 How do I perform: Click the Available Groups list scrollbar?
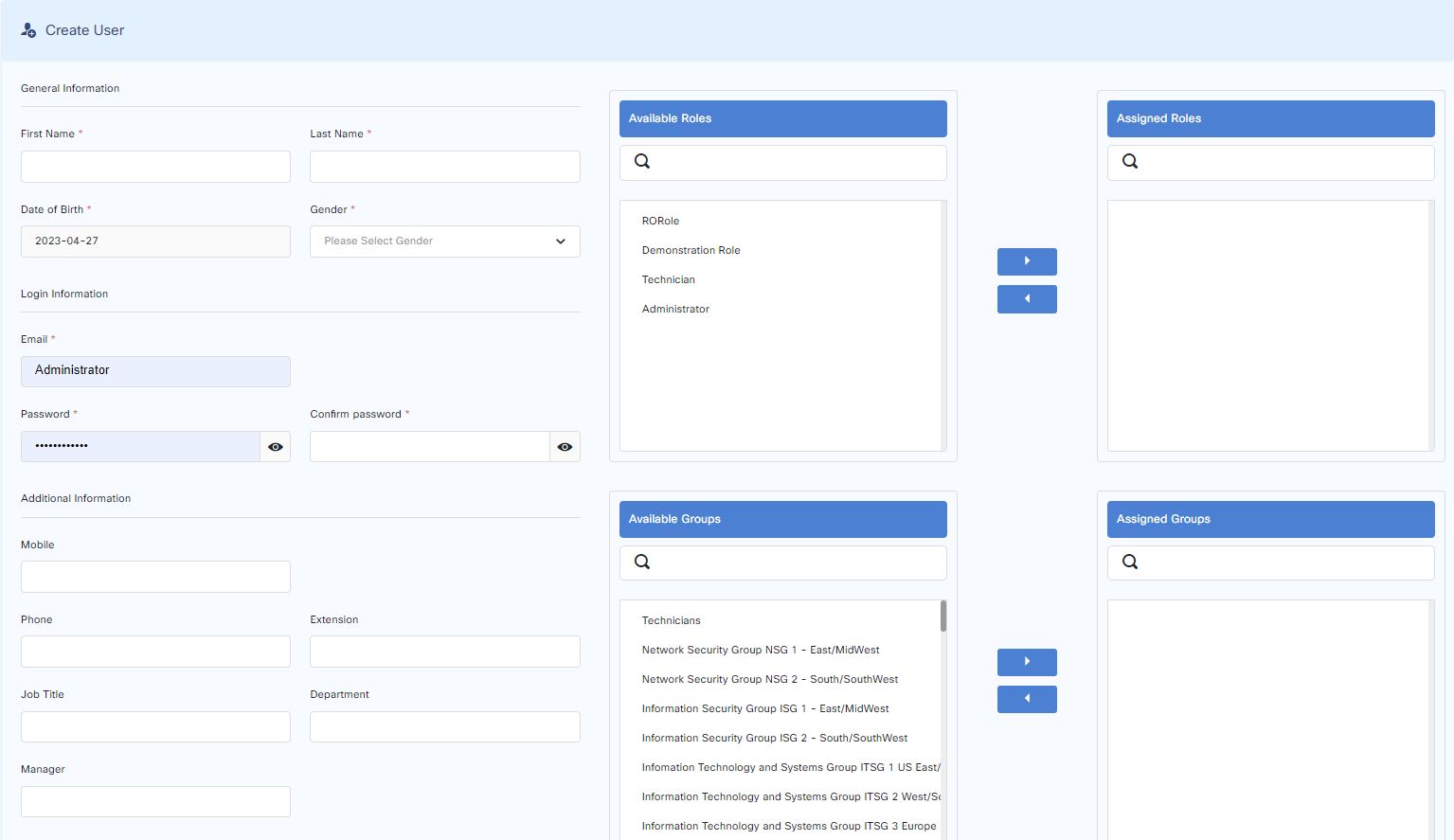tap(943, 617)
